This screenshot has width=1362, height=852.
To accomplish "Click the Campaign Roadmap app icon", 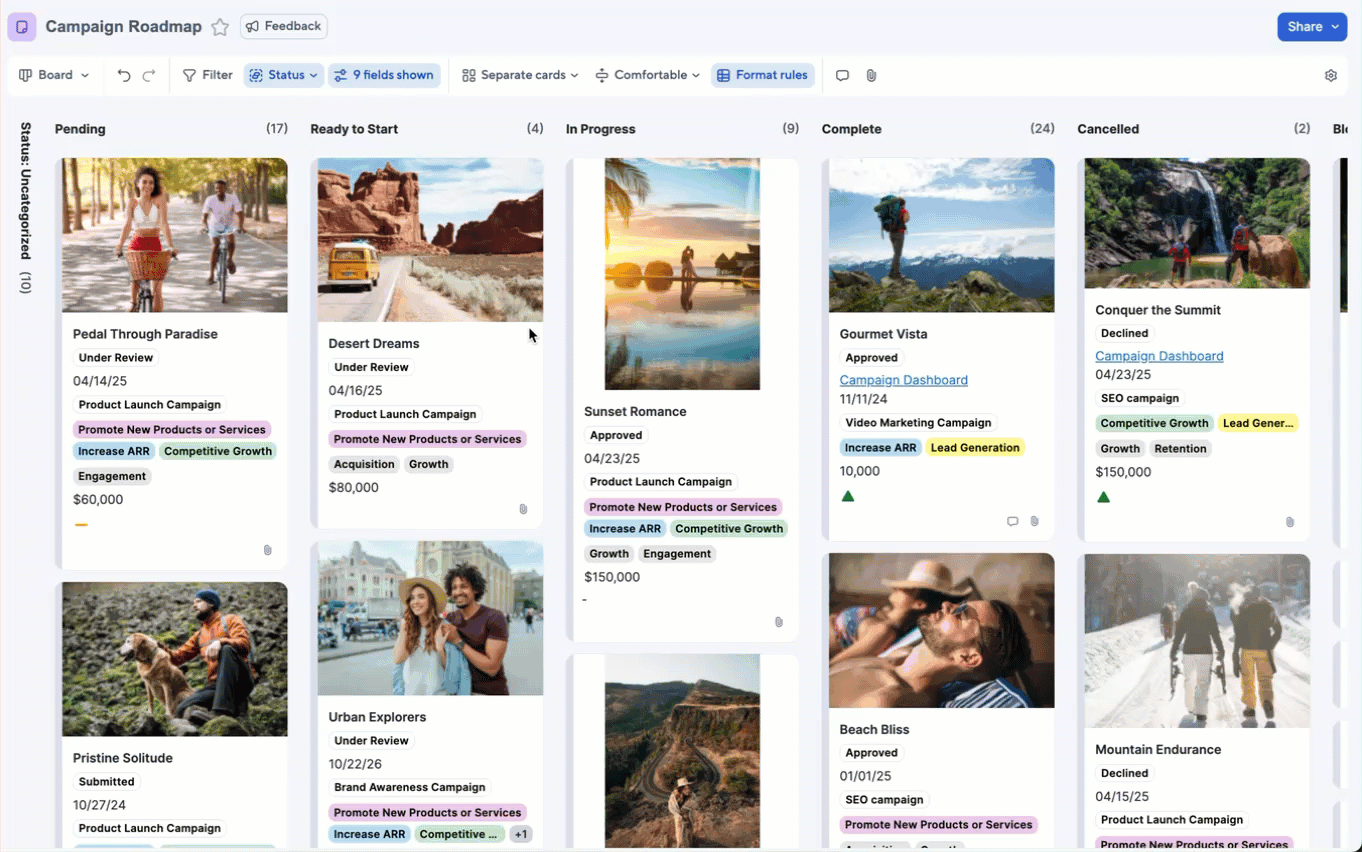I will 22,27.
